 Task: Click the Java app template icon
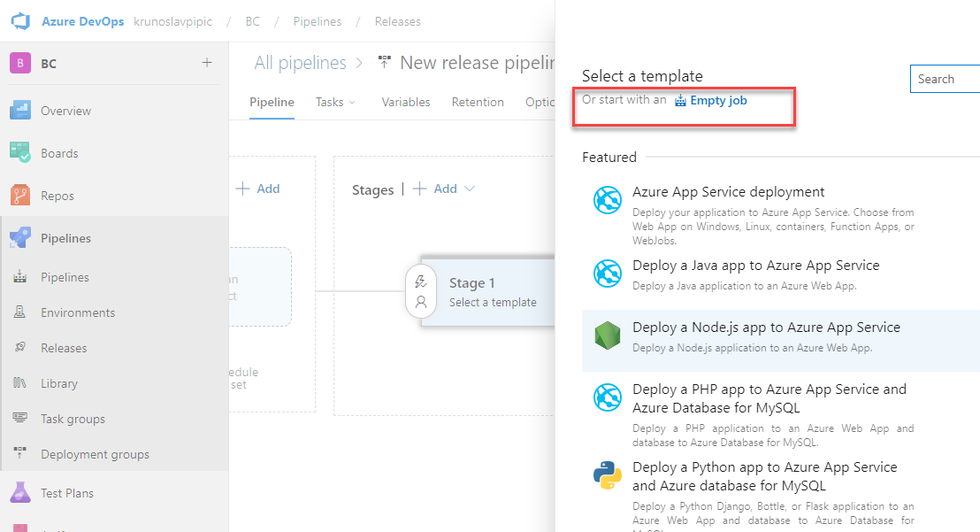pyautogui.click(x=607, y=273)
